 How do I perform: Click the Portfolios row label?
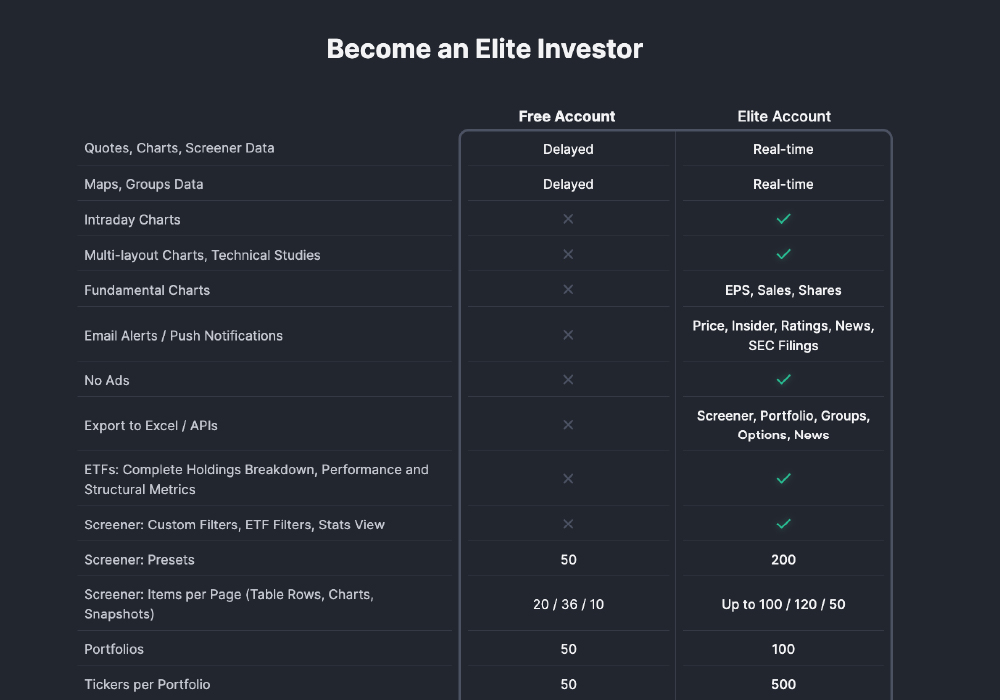(114, 649)
